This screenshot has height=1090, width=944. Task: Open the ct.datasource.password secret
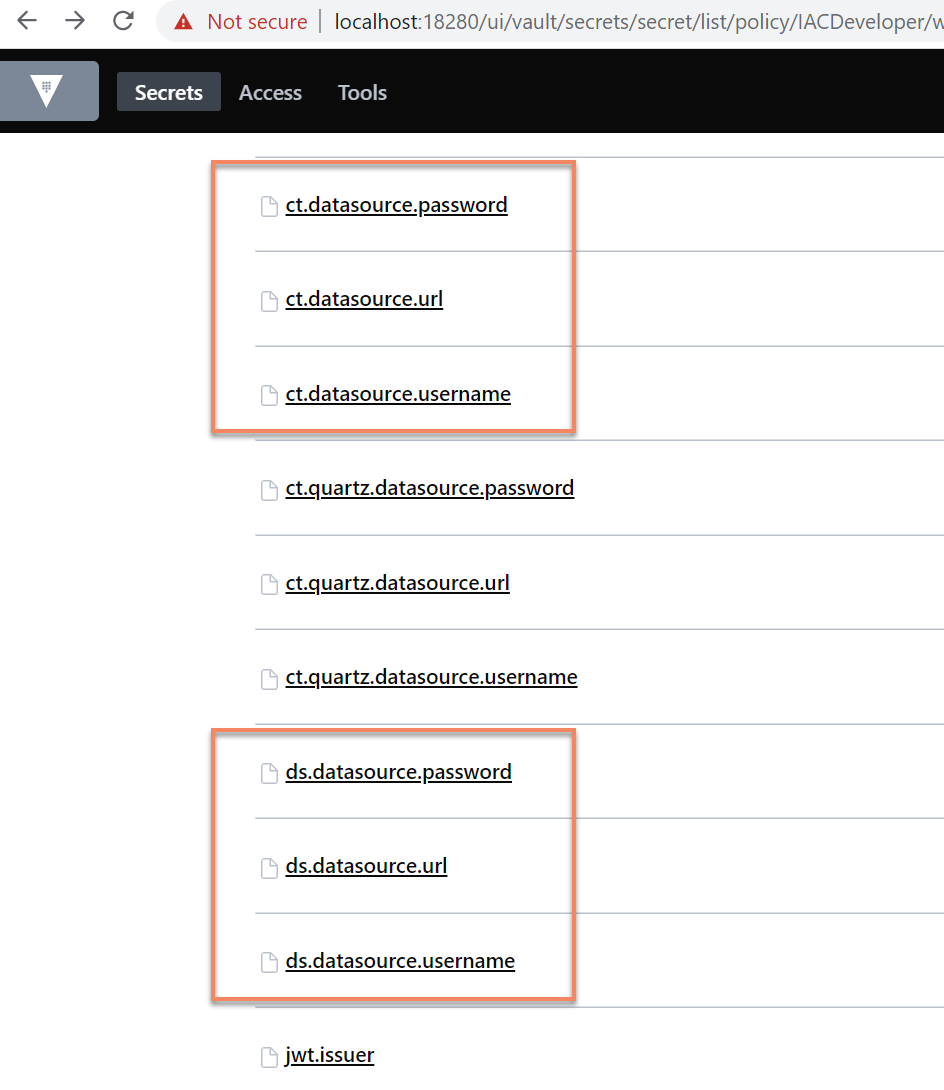(x=396, y=205)
